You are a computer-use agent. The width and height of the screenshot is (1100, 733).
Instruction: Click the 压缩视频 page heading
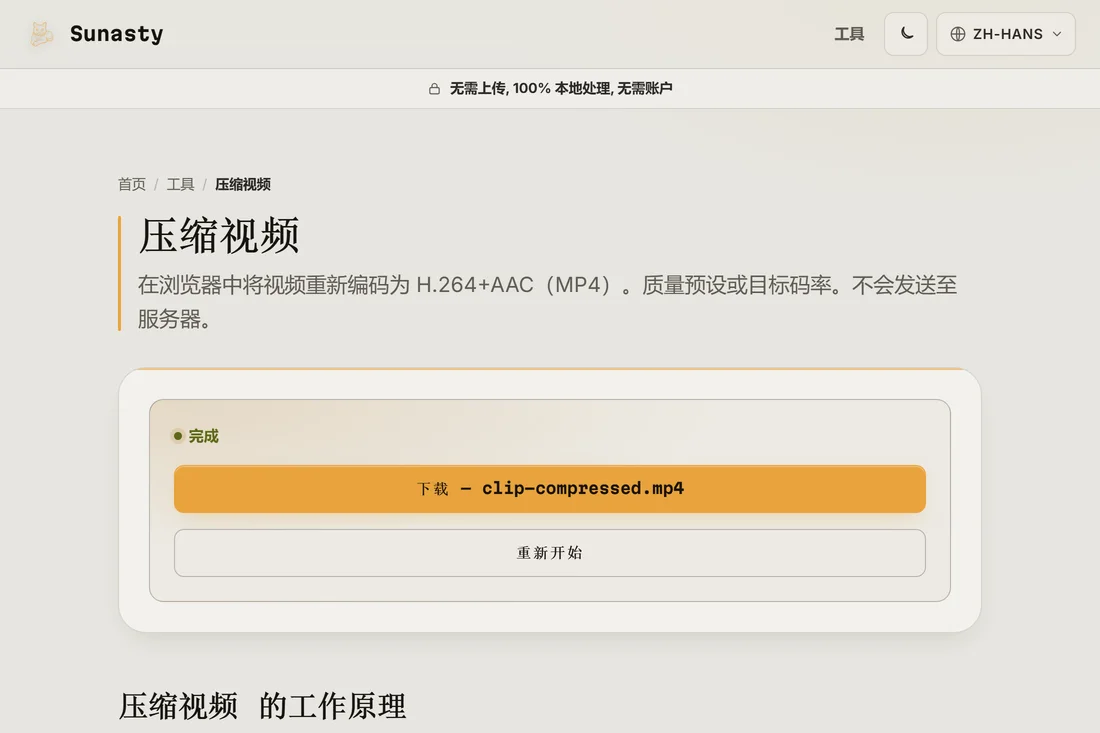220,236
